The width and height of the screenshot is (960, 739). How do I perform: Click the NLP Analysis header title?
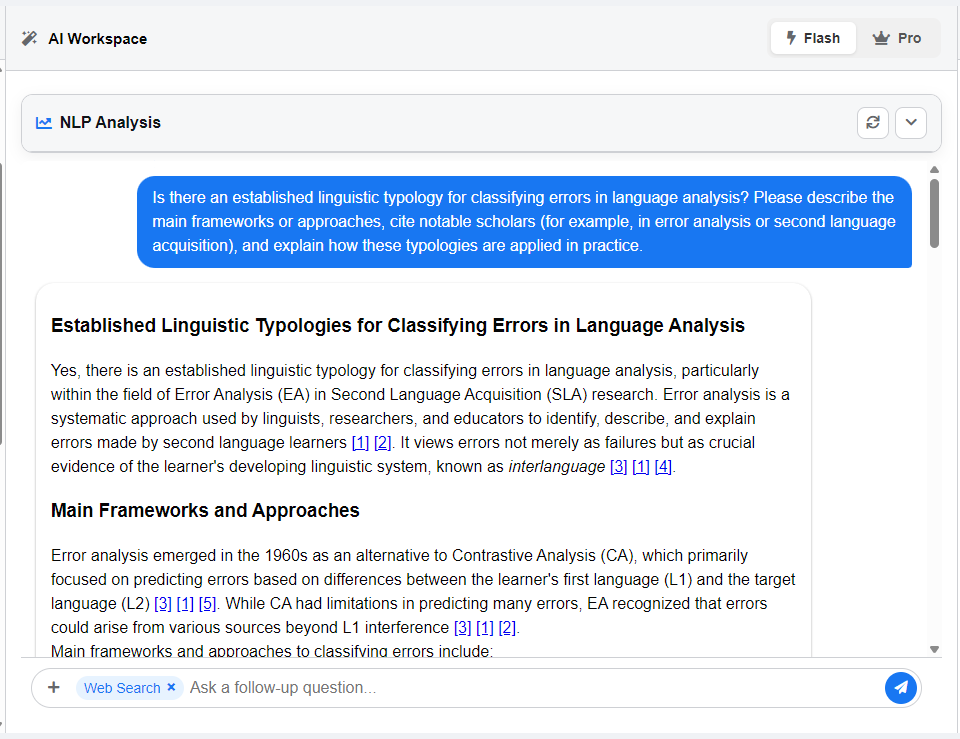[x=110, y=123]
